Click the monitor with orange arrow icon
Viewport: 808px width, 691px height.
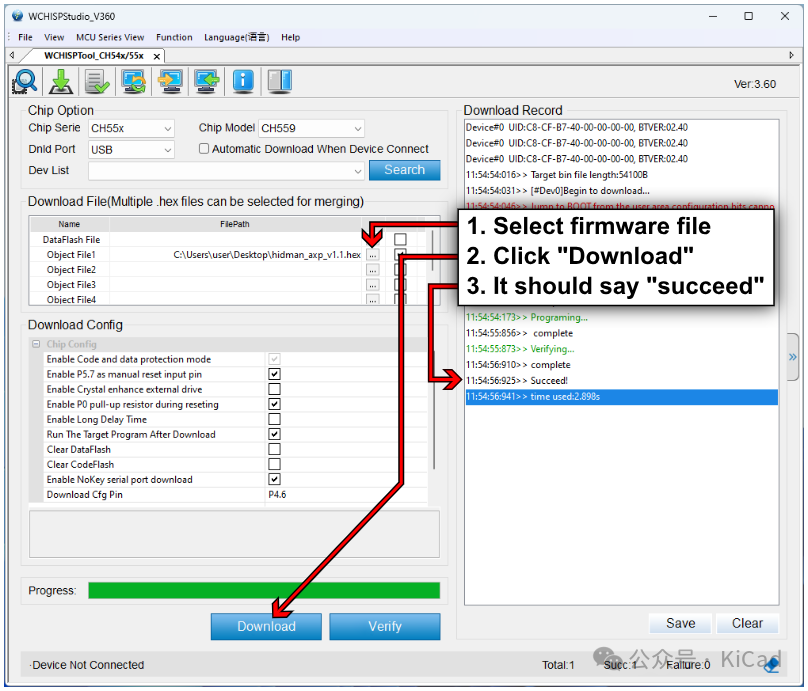170,81
